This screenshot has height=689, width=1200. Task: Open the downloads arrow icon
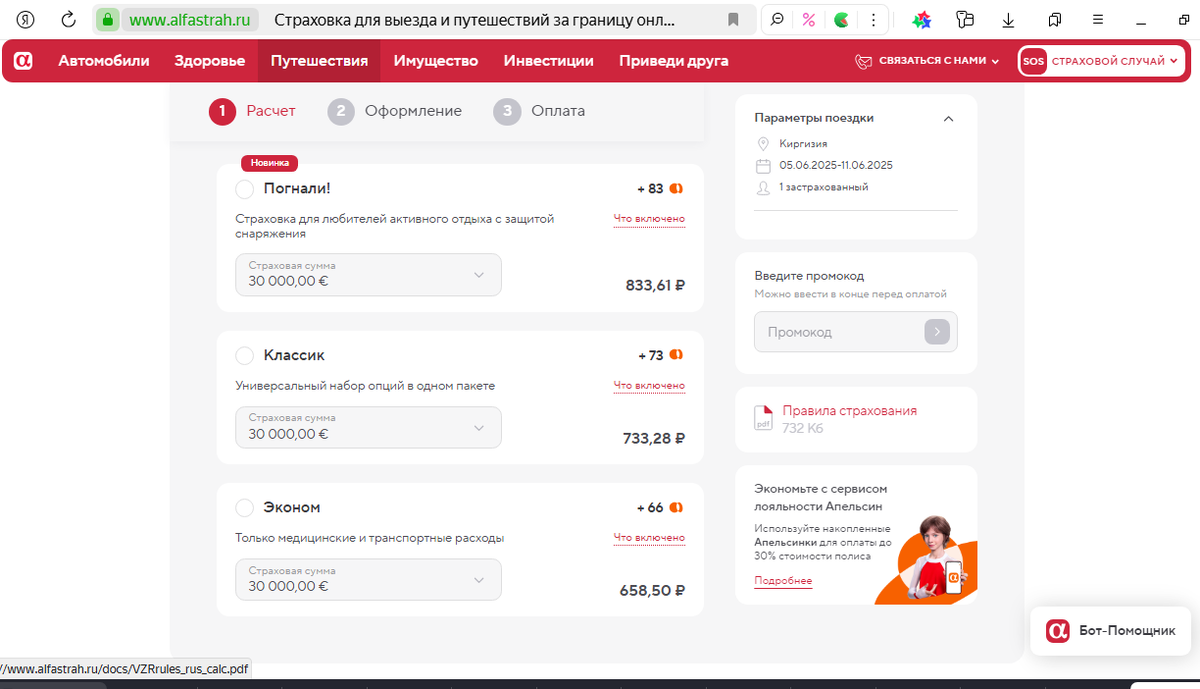(1009, 19)
